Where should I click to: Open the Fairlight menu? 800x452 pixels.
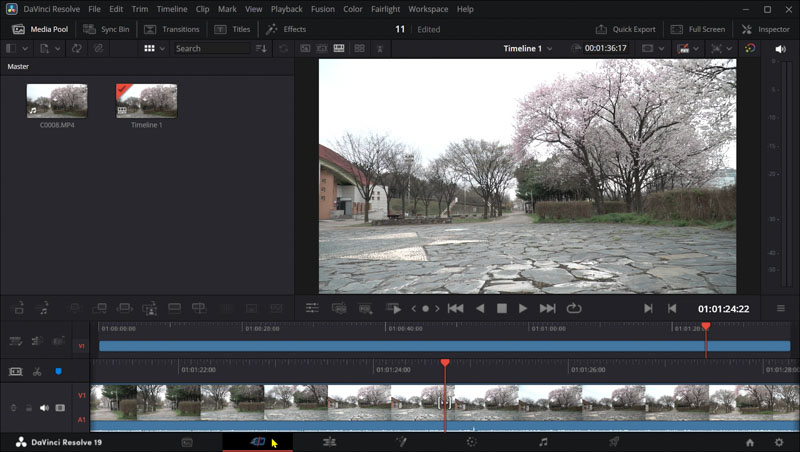click(x=386, y=9)
